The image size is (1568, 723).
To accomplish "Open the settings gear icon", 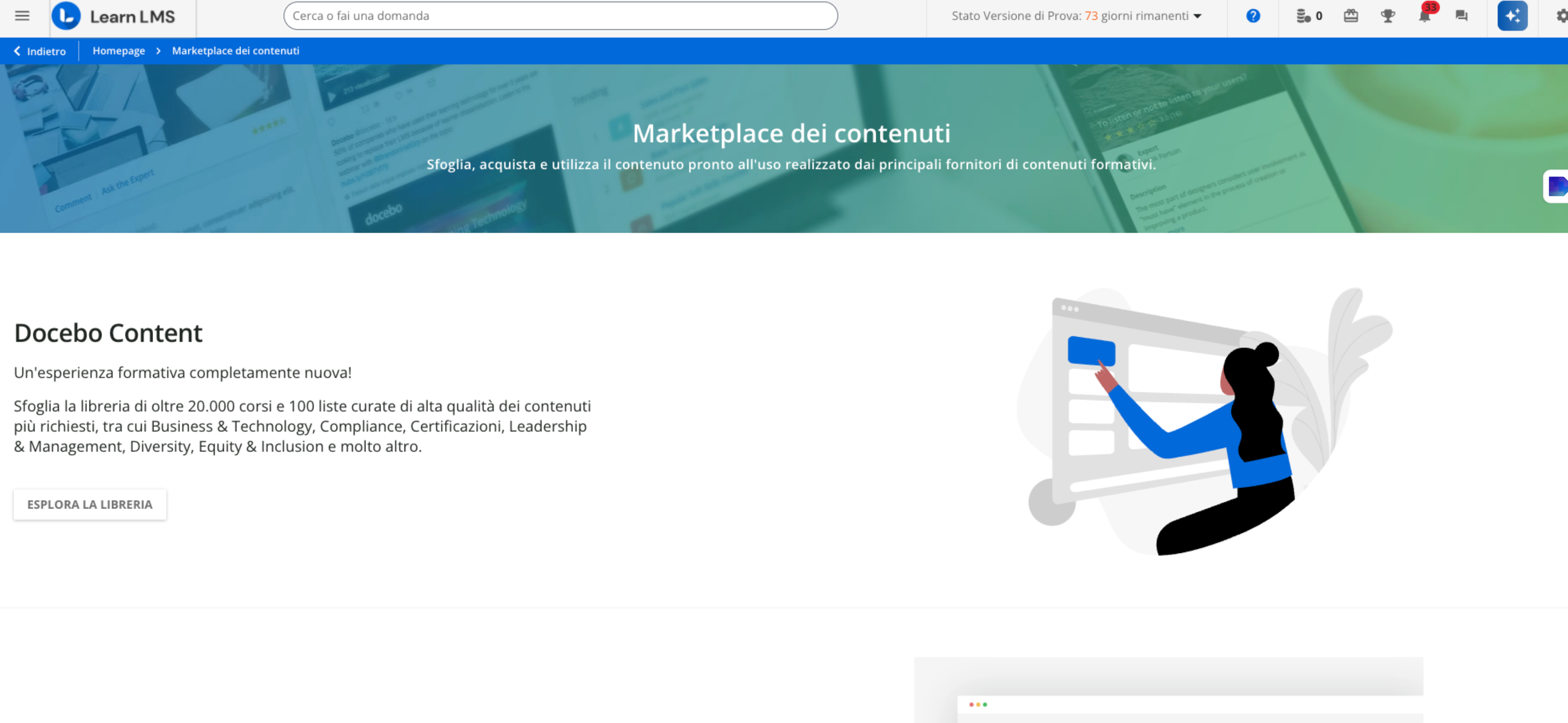I will click(1561, 16).
